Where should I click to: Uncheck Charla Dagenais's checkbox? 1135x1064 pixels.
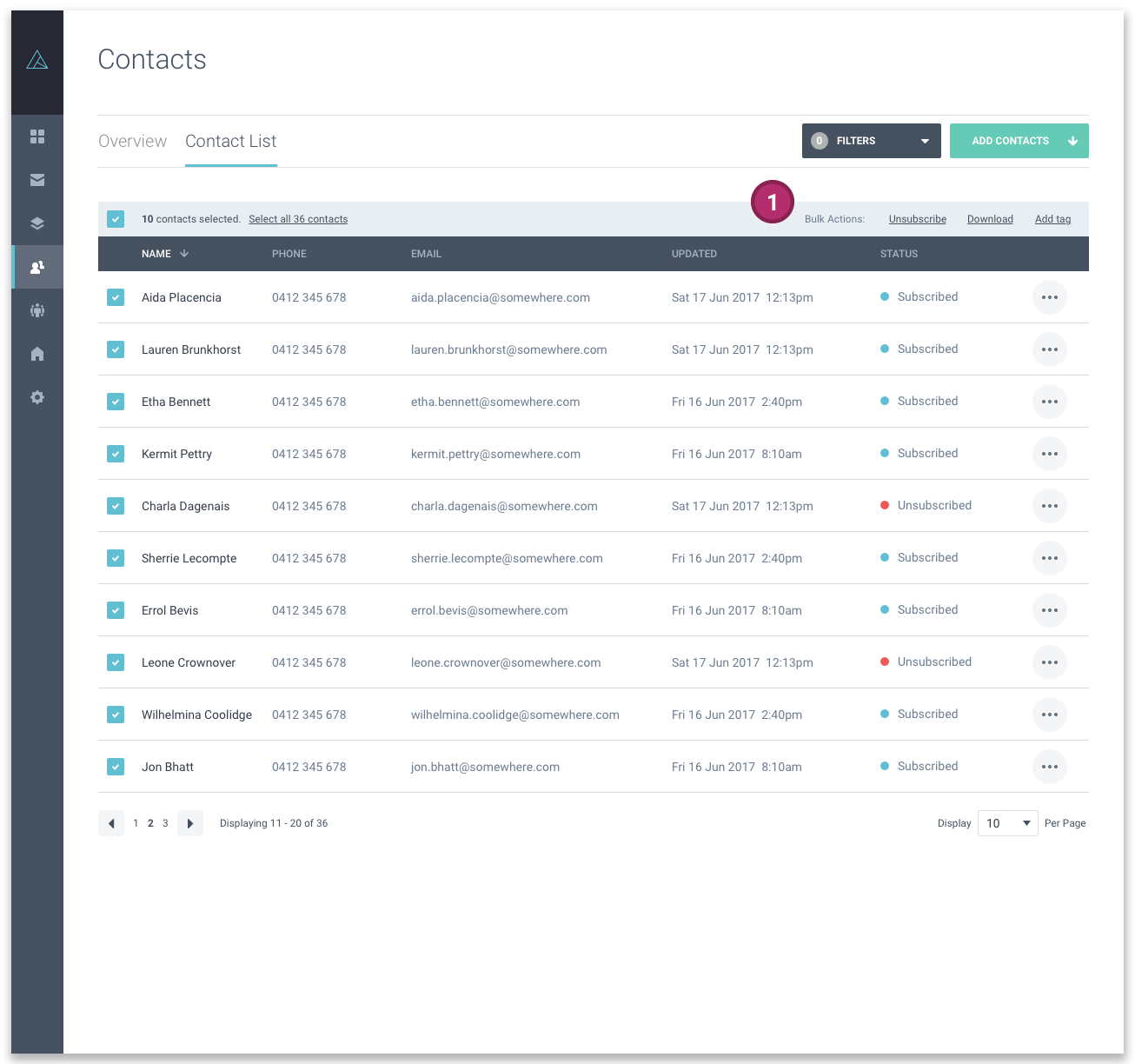pos(116,506)
